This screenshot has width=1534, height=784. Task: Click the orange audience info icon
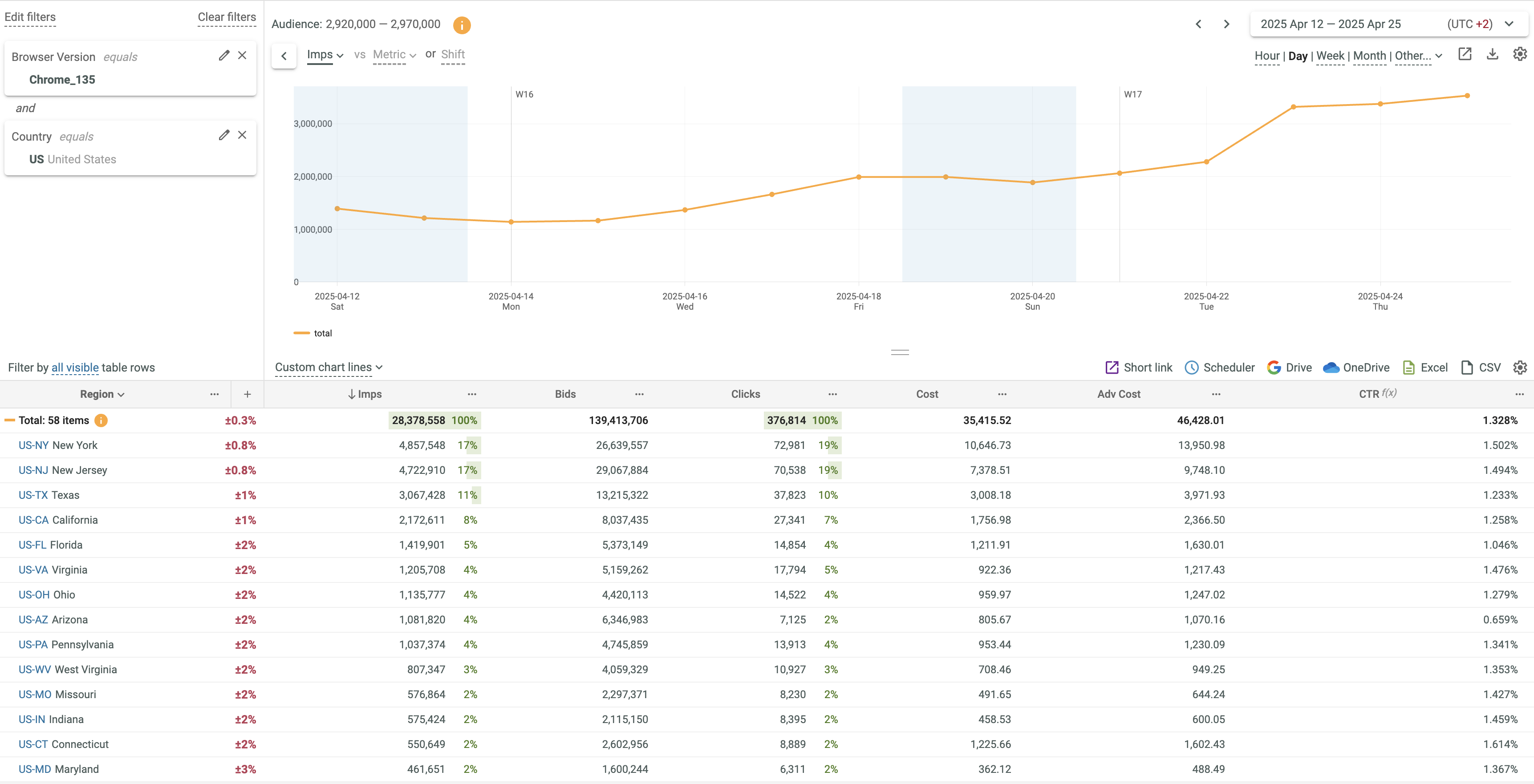click(x=462, y=25)
